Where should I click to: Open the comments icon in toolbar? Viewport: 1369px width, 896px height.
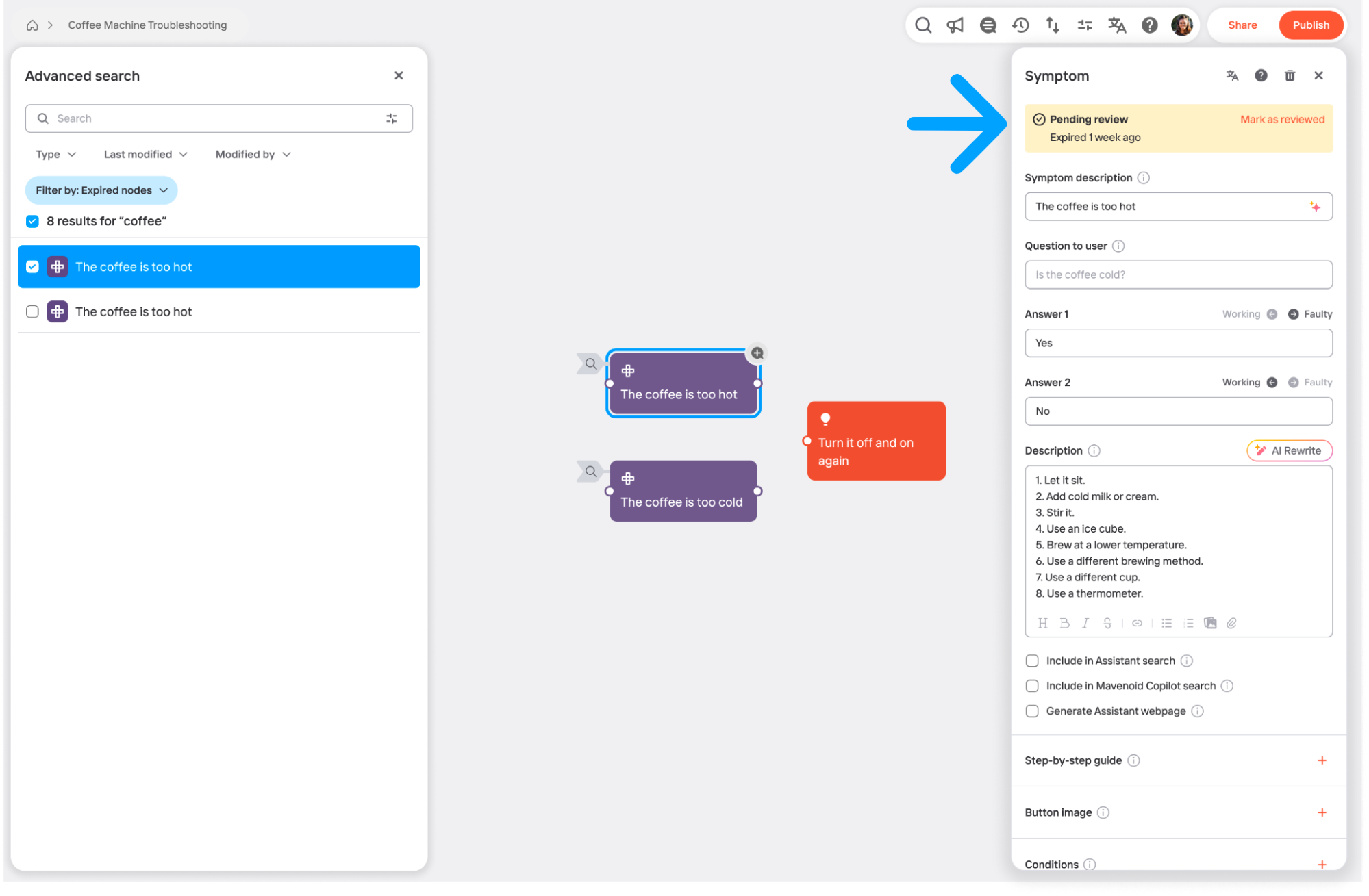988,25
